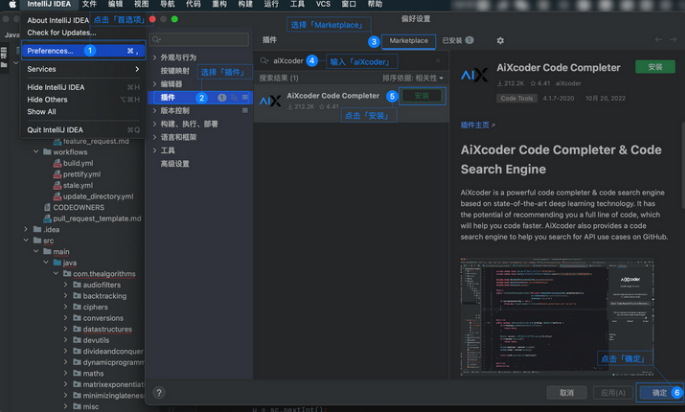Viewport: 685px width, 412px height.
Task: Open the 插件主页 link
Action: [477, 125]
